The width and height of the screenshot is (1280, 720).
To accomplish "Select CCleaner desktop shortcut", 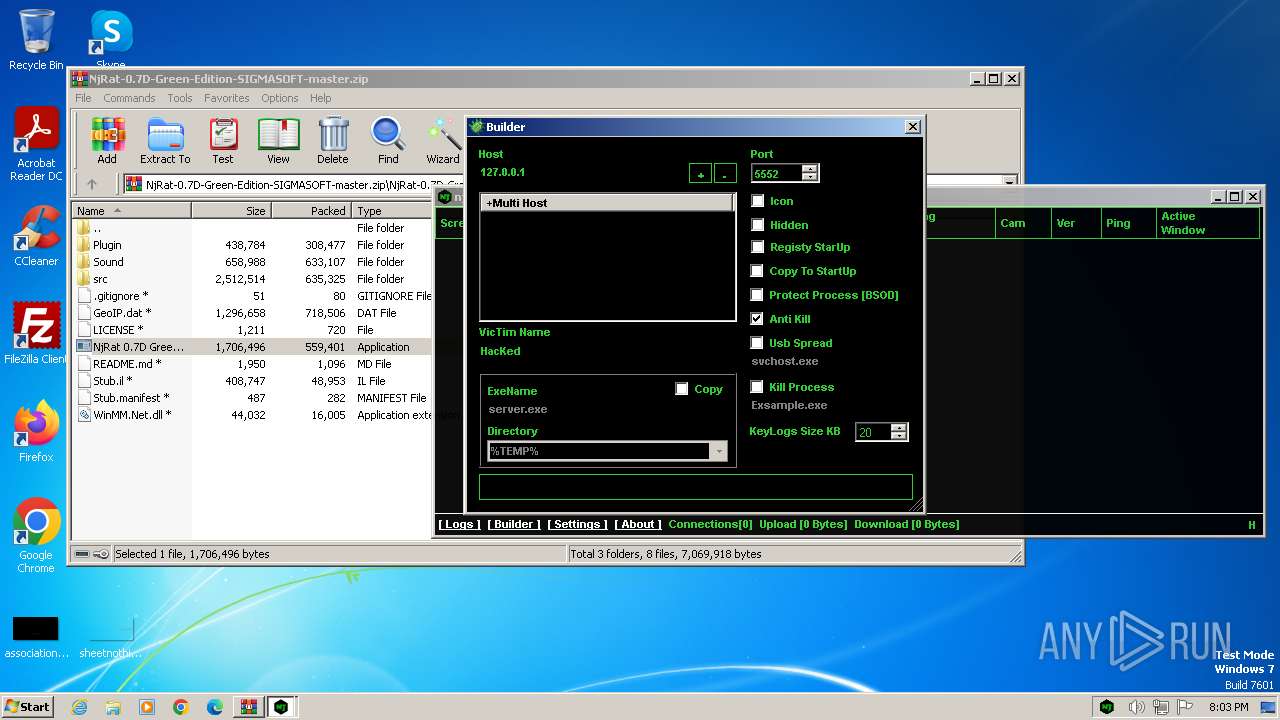I will tap(36, 236).
